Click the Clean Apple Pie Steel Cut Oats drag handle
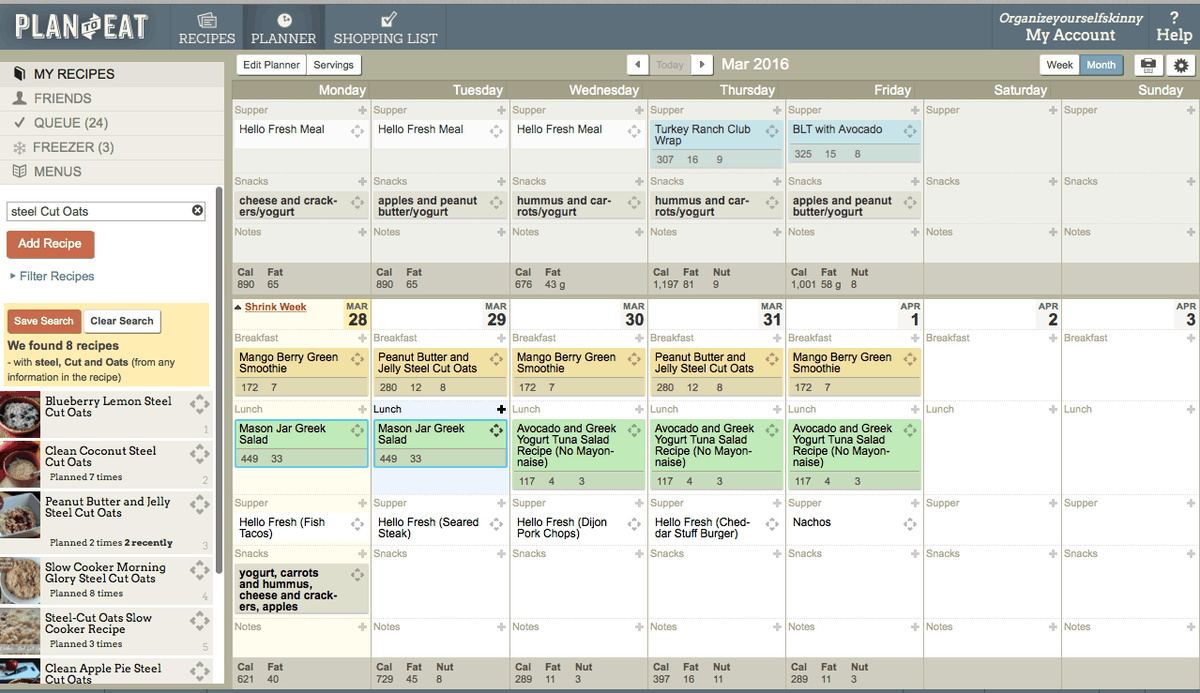Screen dimensions: 1200x693 200,671
